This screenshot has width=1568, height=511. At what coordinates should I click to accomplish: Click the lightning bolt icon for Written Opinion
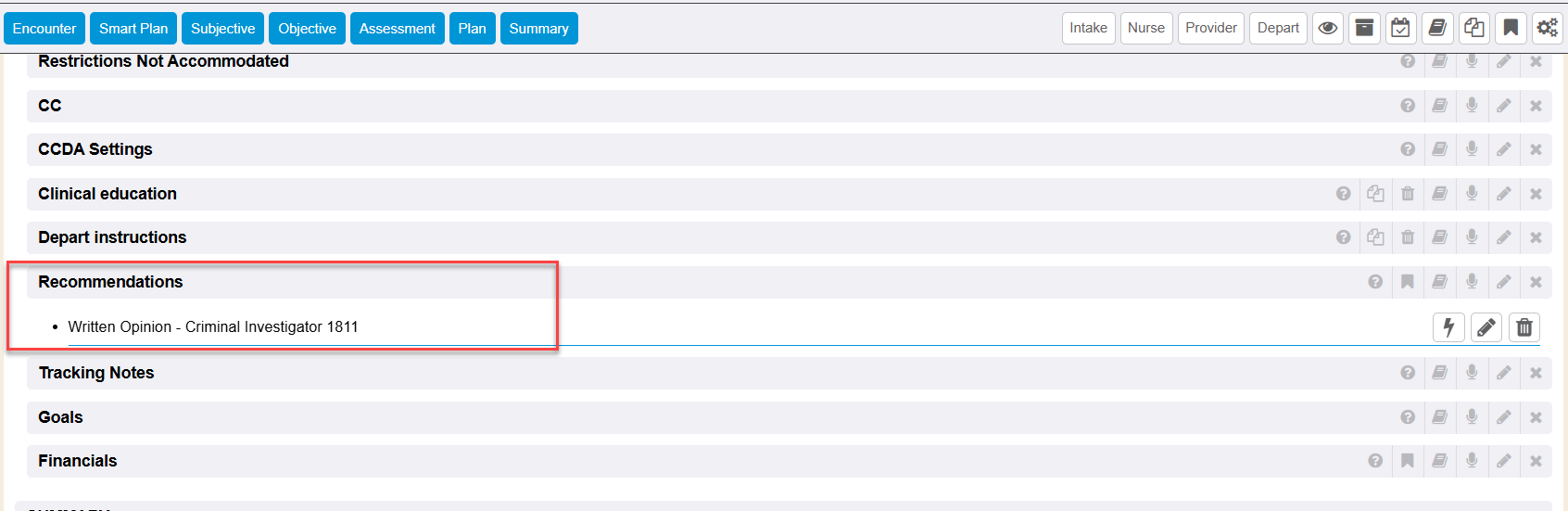(1448, 327)
